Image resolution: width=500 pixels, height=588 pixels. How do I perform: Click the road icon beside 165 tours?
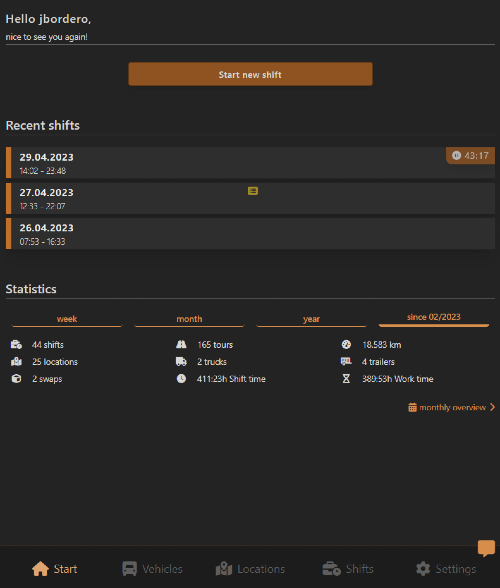click(181, 345)
